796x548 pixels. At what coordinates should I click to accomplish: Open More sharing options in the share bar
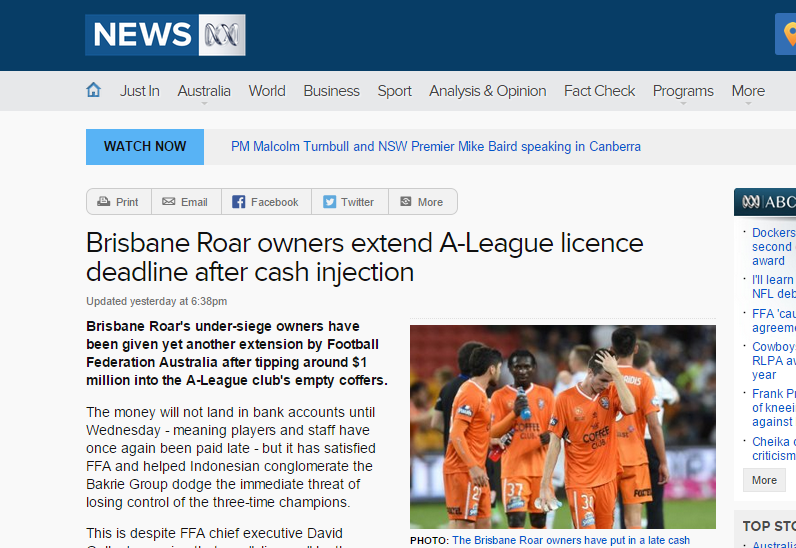[x=422, y=202]
